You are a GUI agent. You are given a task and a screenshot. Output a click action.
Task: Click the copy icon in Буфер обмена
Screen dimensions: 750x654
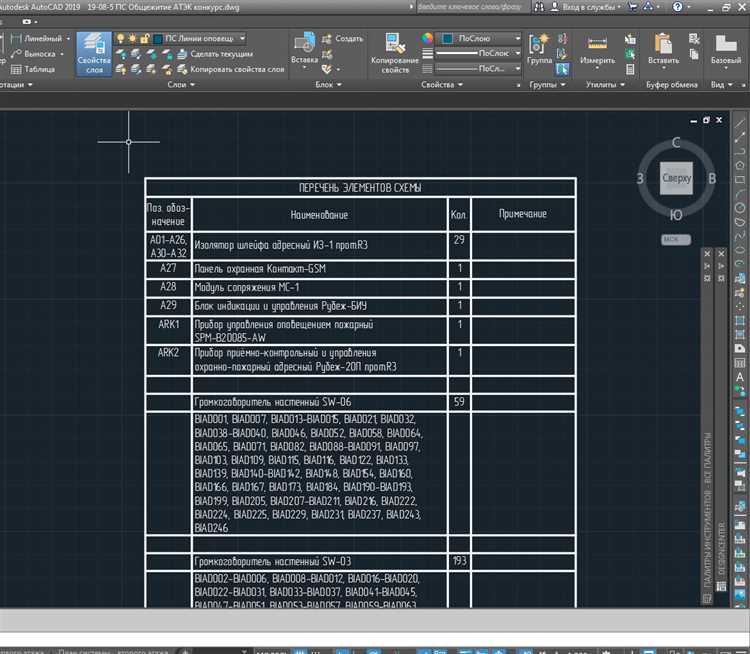pos(694,55)
